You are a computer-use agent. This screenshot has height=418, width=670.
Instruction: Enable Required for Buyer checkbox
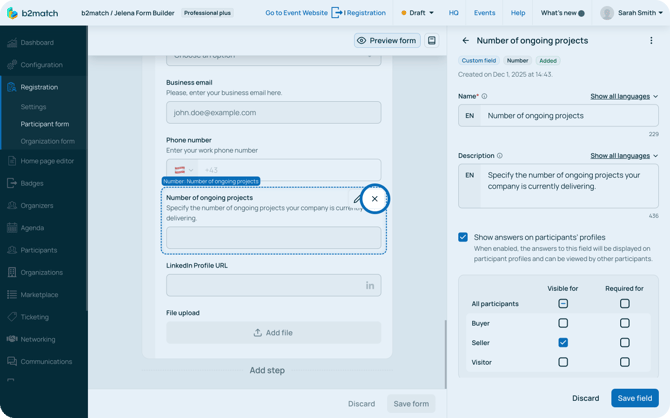coord(625,323)
